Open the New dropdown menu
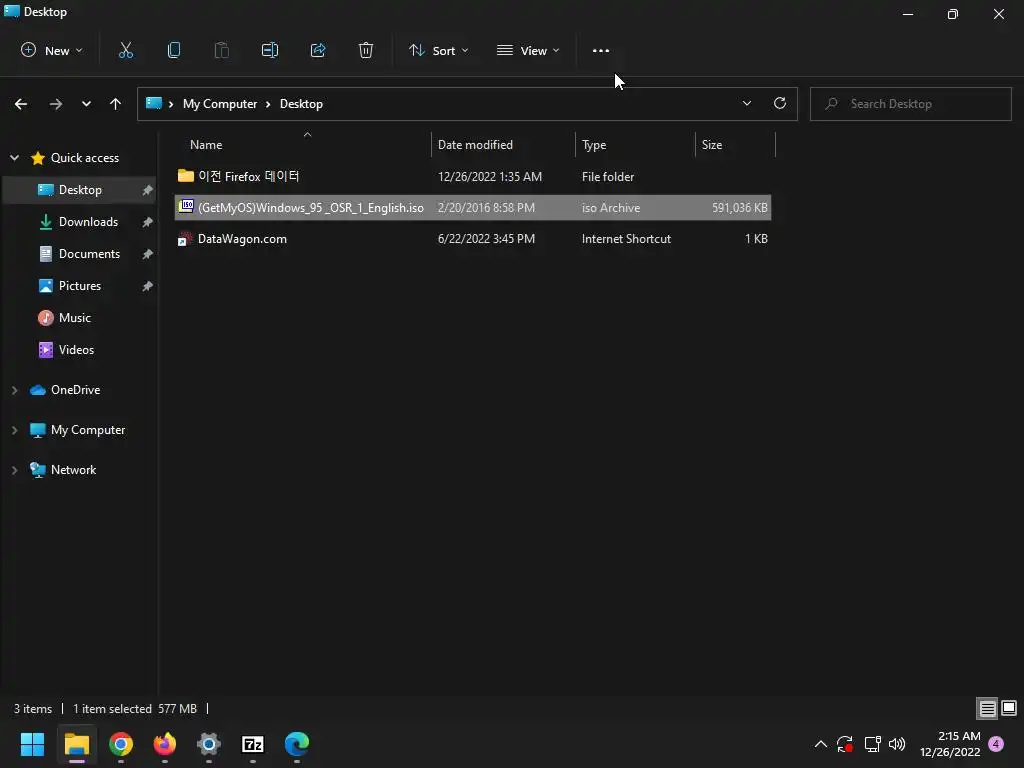Viewport: 1024px width, 768px height. [52, 50]
